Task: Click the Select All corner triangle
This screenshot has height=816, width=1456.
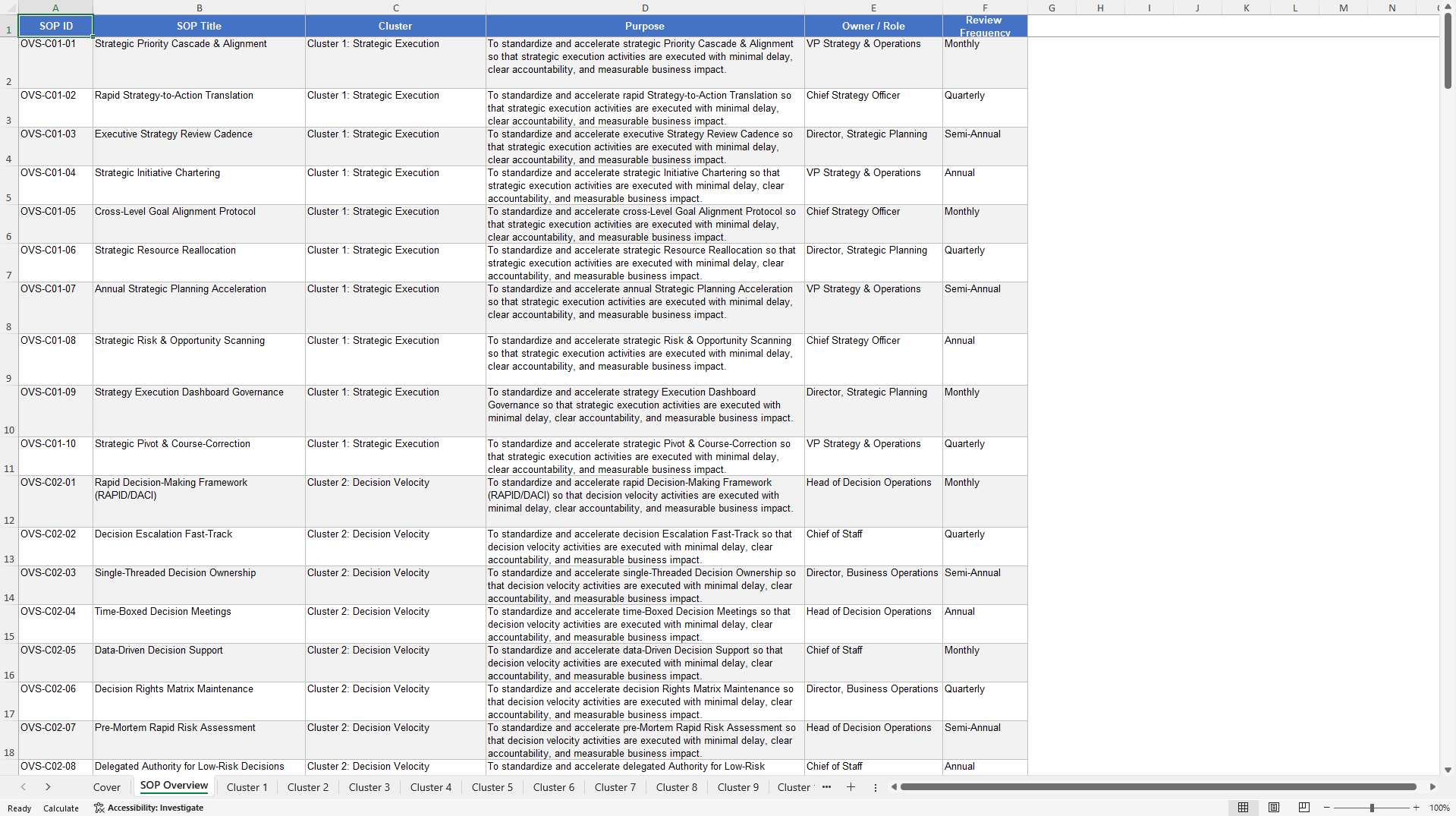Action: coord(9,8)
